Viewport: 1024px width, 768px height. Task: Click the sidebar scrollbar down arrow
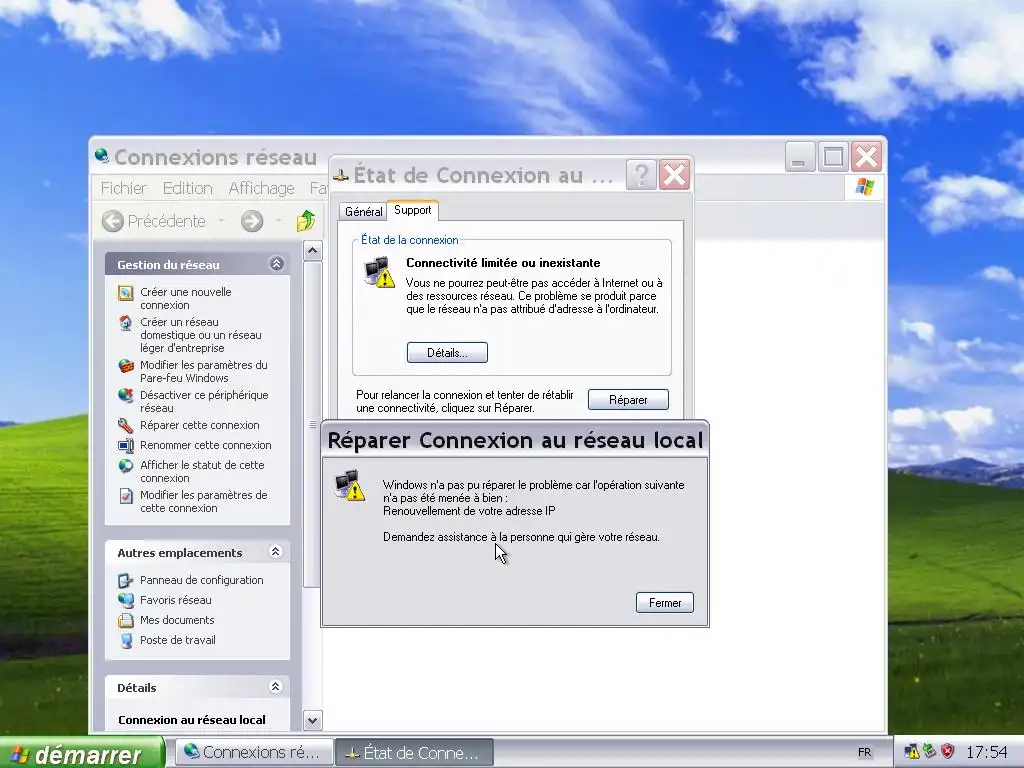pyautogui.click(x=313, y=720)
